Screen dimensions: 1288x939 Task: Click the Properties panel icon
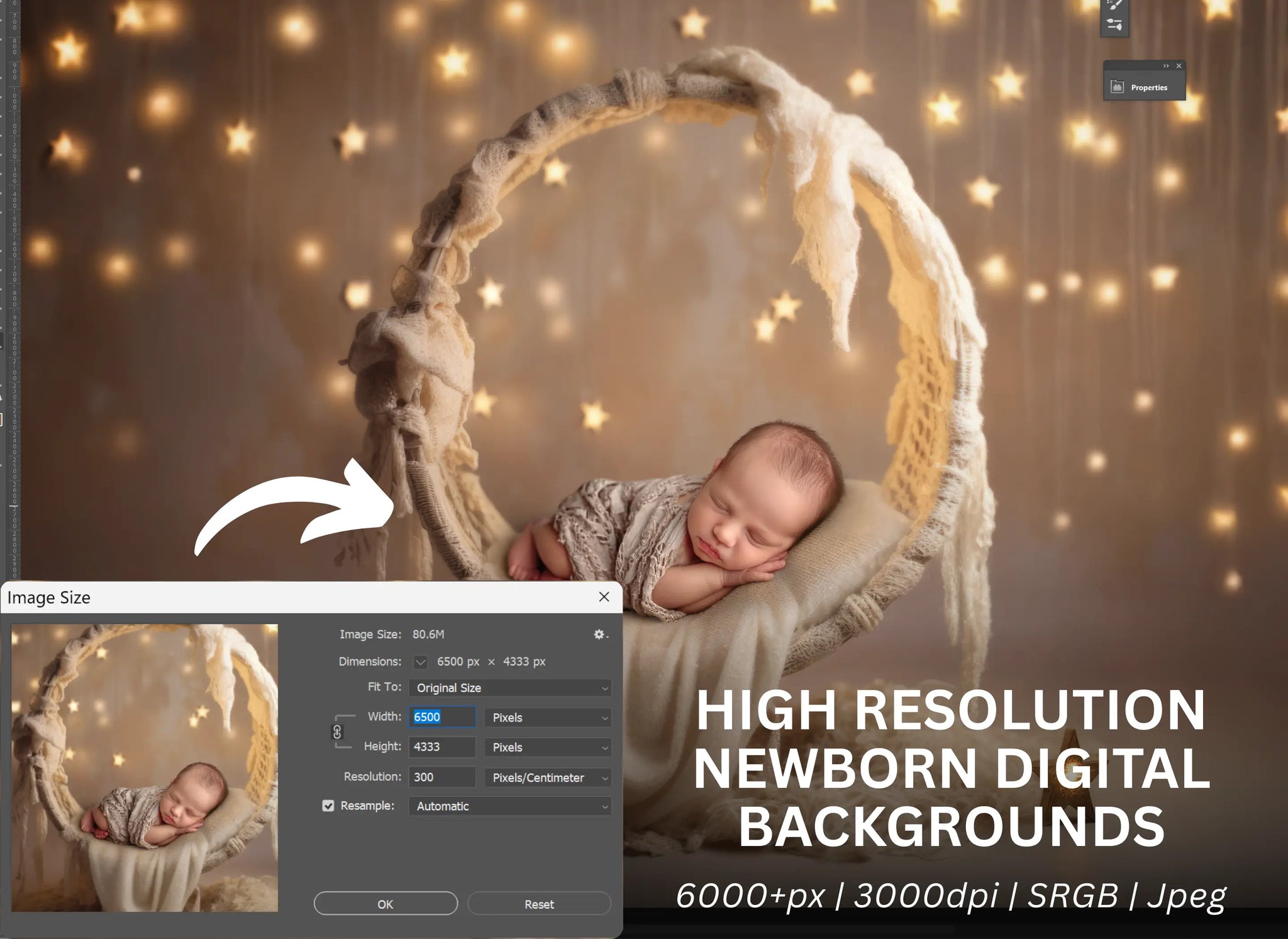[1118, 87]
